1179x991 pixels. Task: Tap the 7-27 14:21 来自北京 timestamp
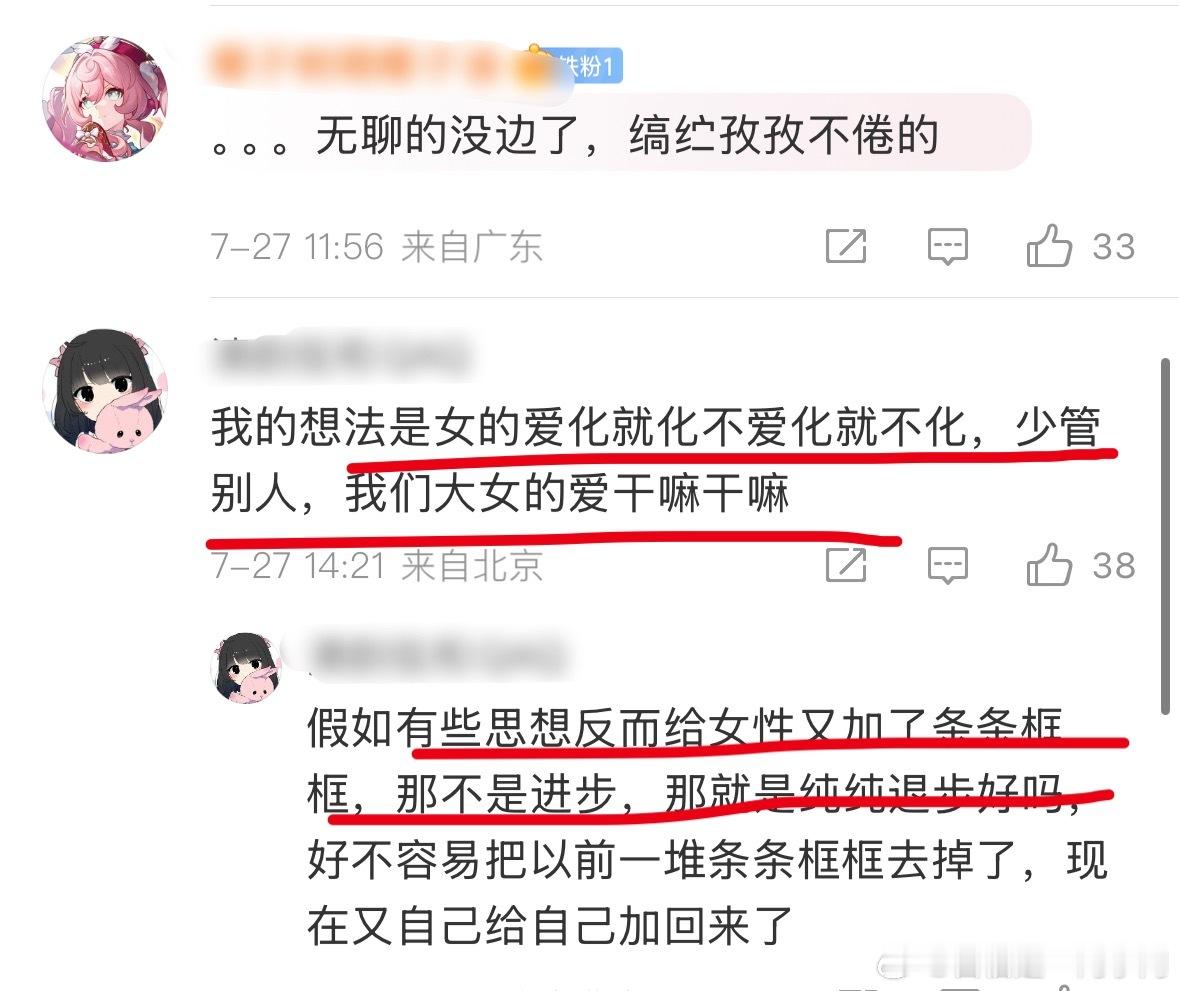pos(376,565)
